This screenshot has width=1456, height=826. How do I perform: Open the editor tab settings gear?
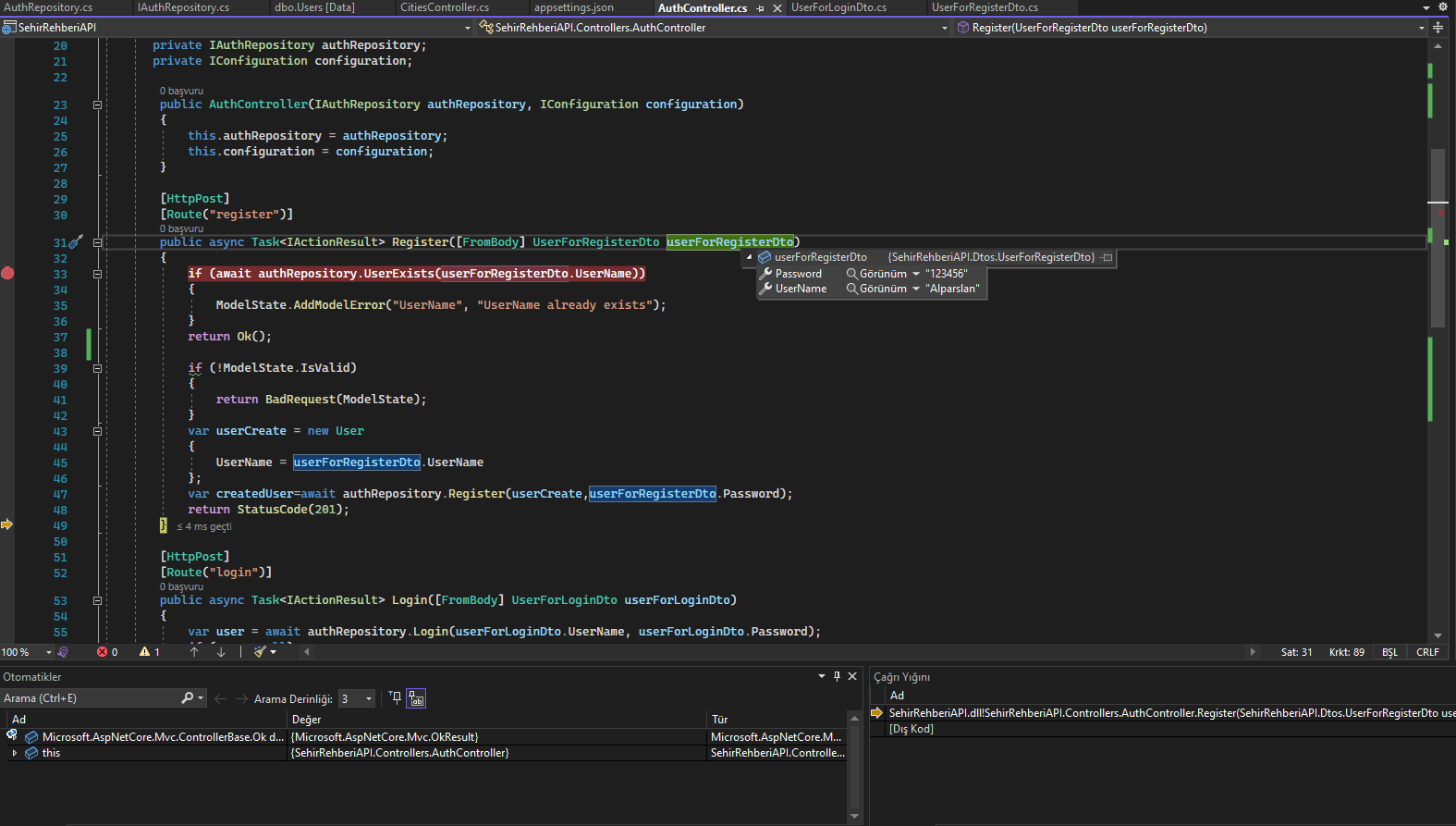[1442, 7]
